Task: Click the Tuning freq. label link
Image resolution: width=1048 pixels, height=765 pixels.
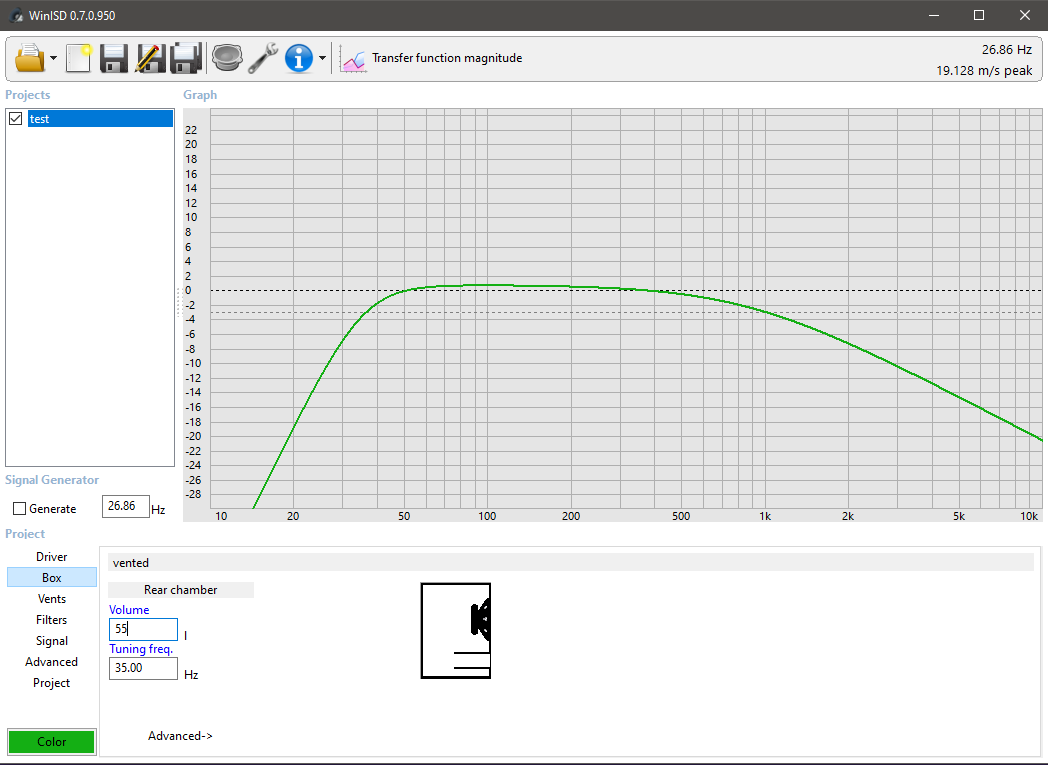Action: (x=141, y=649)
